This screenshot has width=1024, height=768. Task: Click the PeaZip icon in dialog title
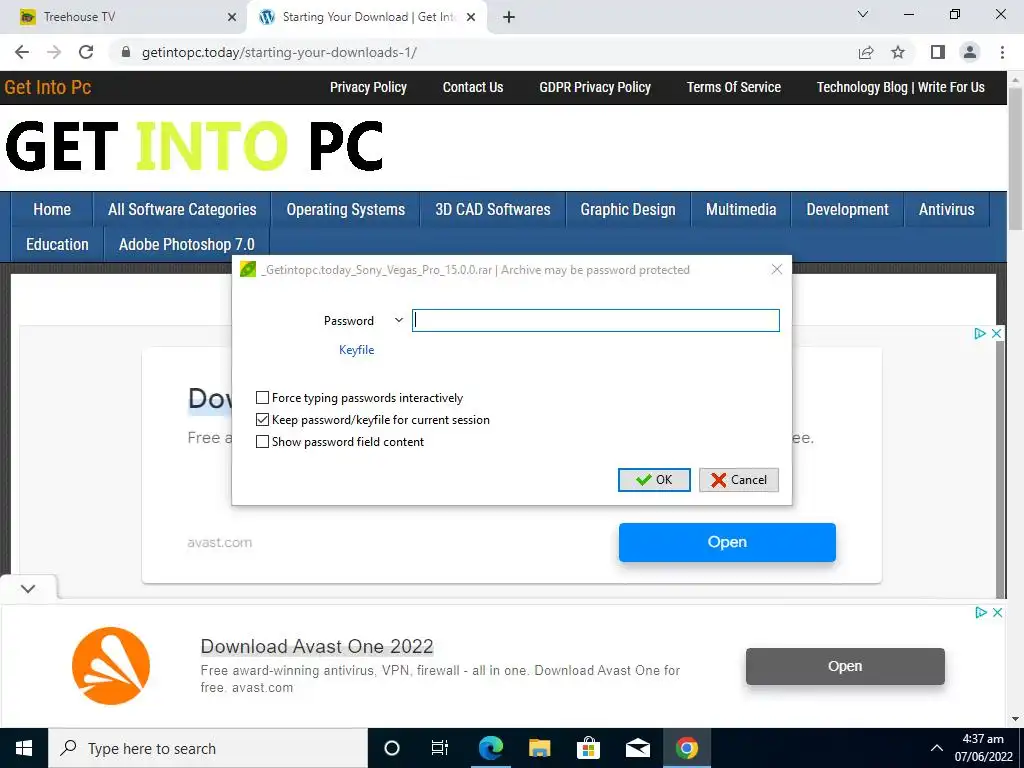(x=248, y=269)
